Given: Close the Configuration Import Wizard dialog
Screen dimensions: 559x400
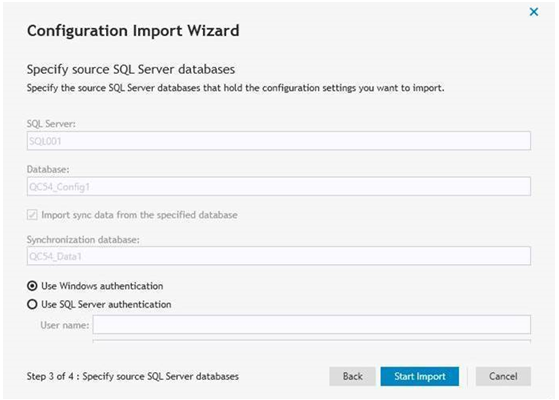Looking at the screenshot, I should point(534,12).
